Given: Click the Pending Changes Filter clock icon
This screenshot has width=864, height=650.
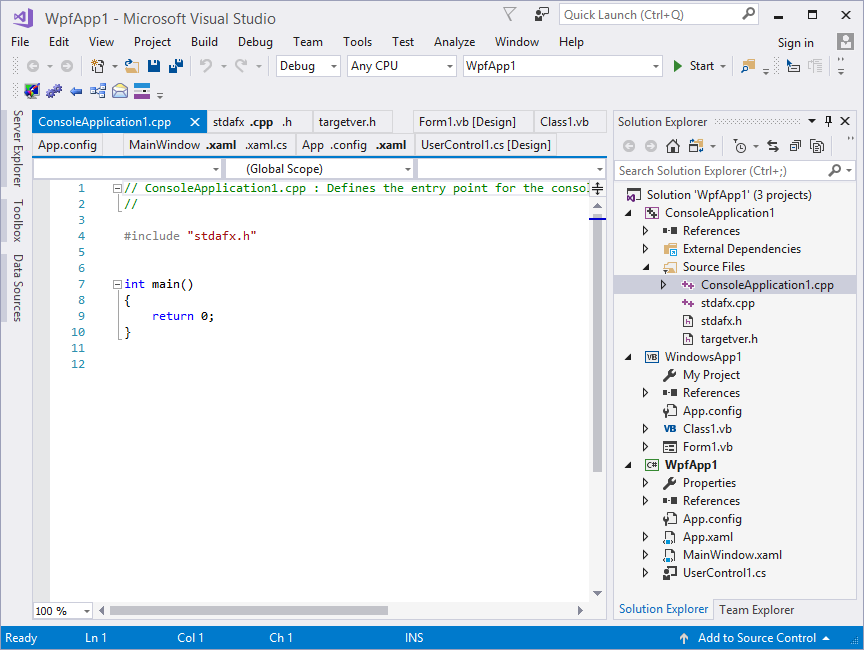Looking at the screenshot, I should pyautogui.click(x=739, y=146).
